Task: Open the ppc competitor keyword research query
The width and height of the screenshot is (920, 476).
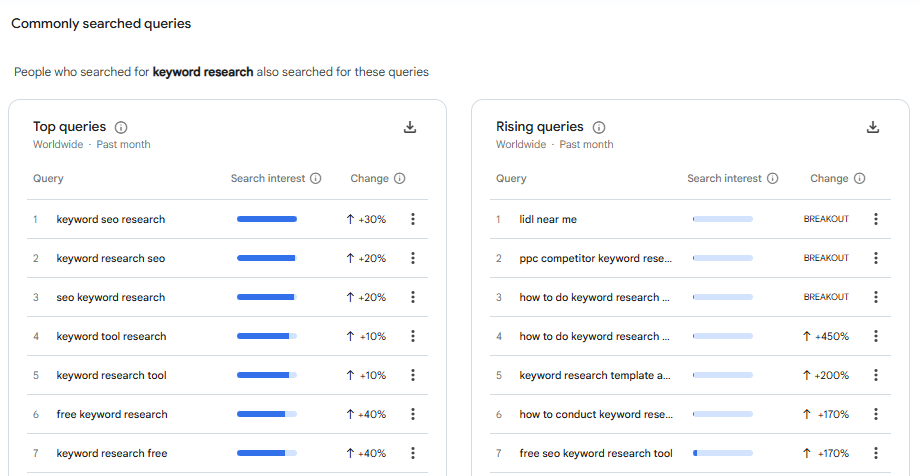Action: (x=596, y=258)
